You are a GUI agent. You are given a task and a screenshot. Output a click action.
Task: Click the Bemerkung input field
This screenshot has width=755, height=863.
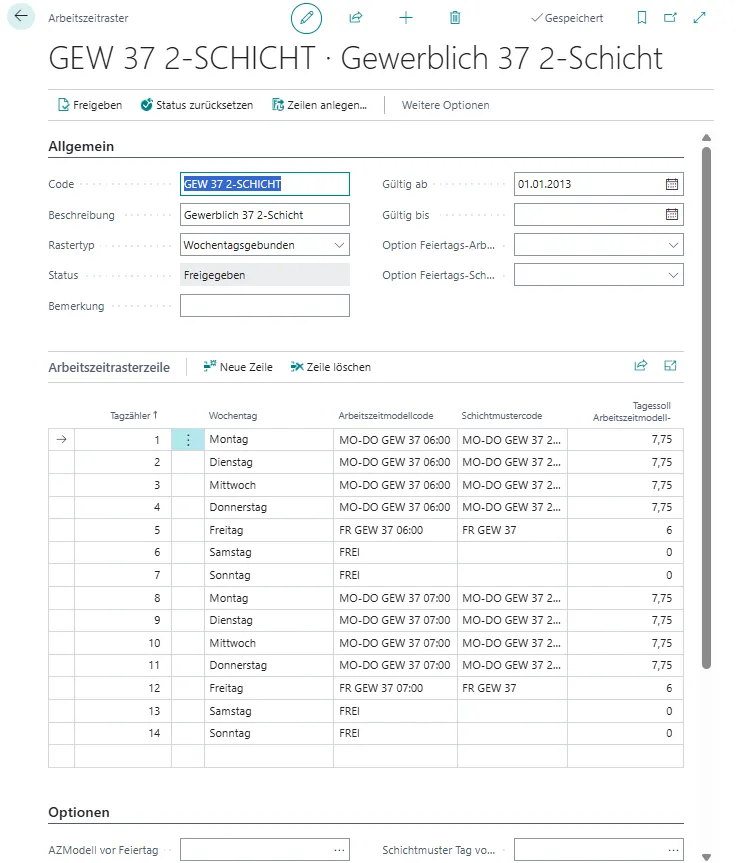click(265, 306)
